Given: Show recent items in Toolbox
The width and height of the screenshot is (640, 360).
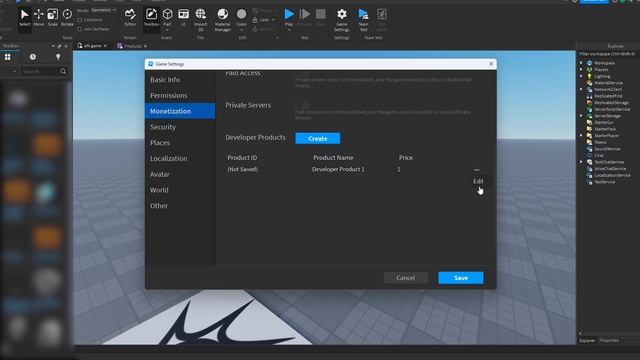Looking at the screenshot, I should pos(33,57).
